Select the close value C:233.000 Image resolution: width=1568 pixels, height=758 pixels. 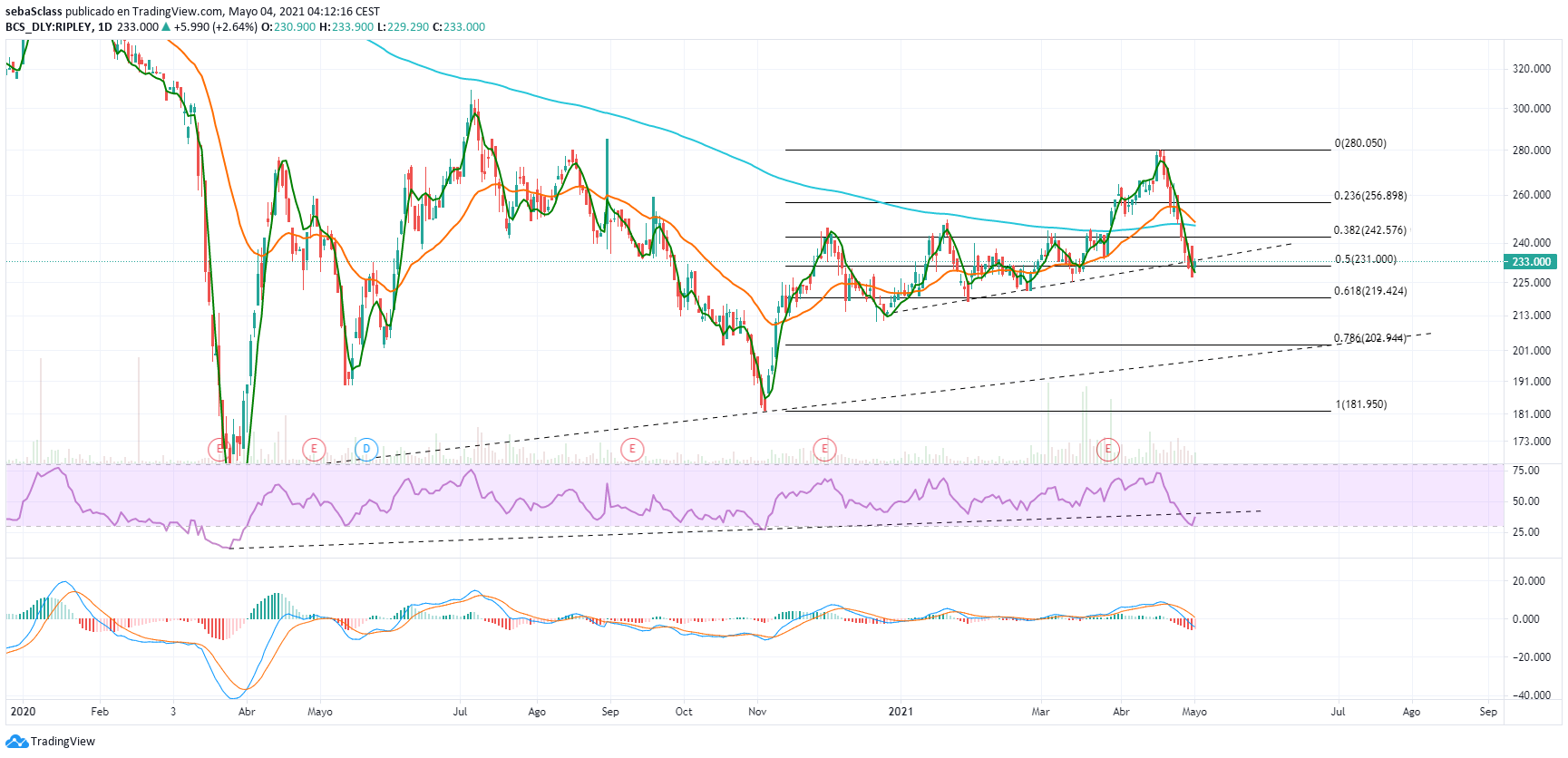pyautogui.click(x=459, y=27)
